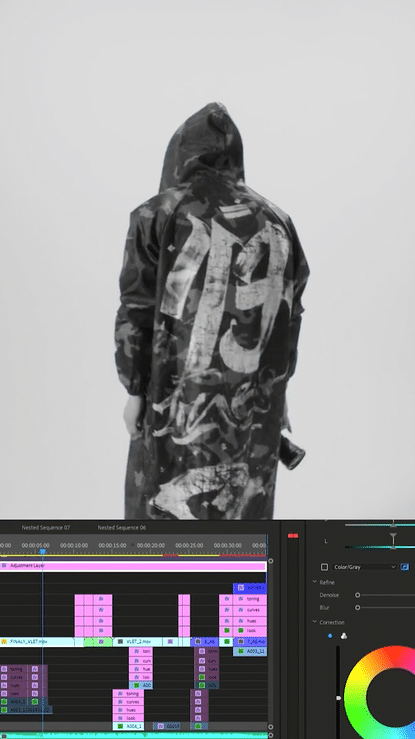Select the FINALY_VLET.mov clip
The image size is (415, 739).
tap(38, 641)
